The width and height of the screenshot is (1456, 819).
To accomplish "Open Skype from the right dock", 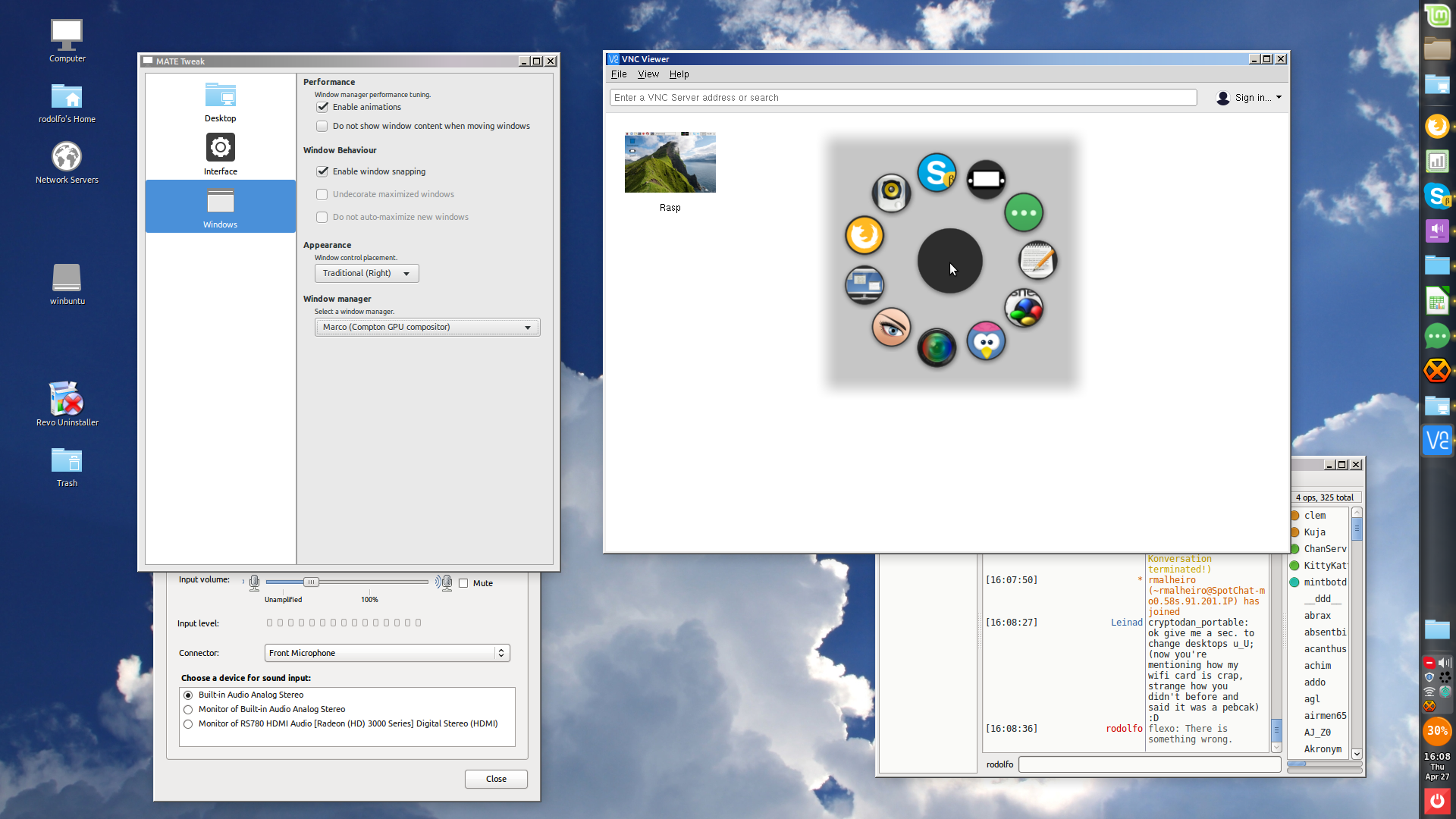I will pos(1437,196).
